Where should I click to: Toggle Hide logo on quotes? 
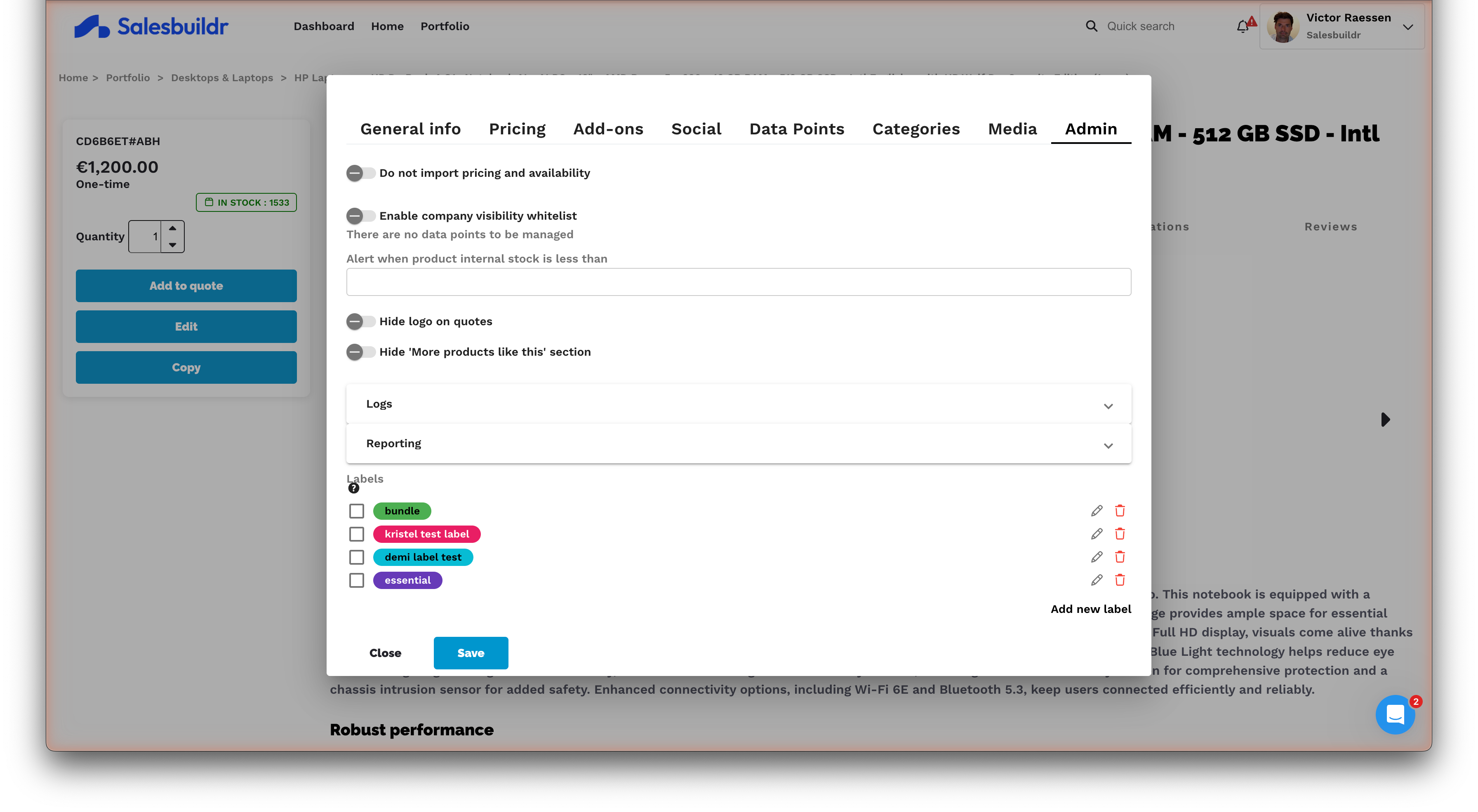(360, 322)
